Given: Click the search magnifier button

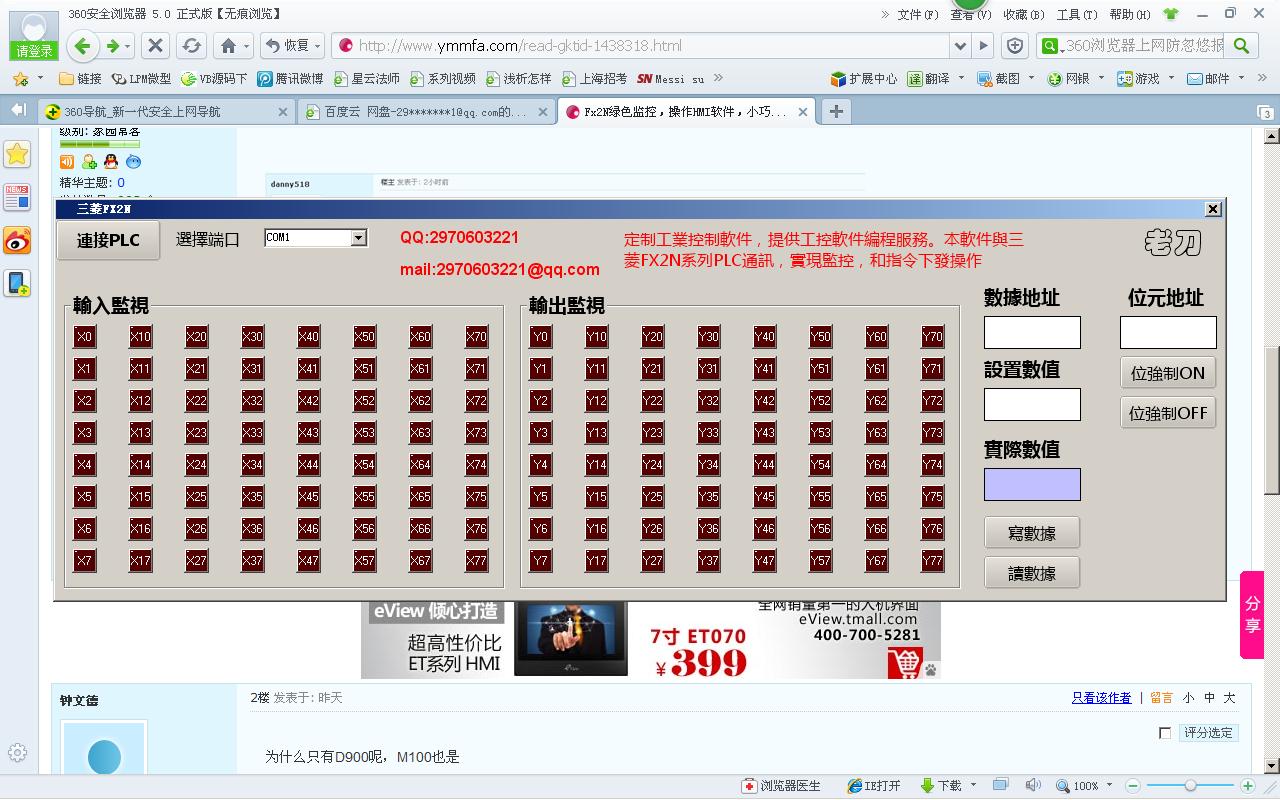Looking at the screenshot, I should pyautogui.click(x=1241, y=46).
